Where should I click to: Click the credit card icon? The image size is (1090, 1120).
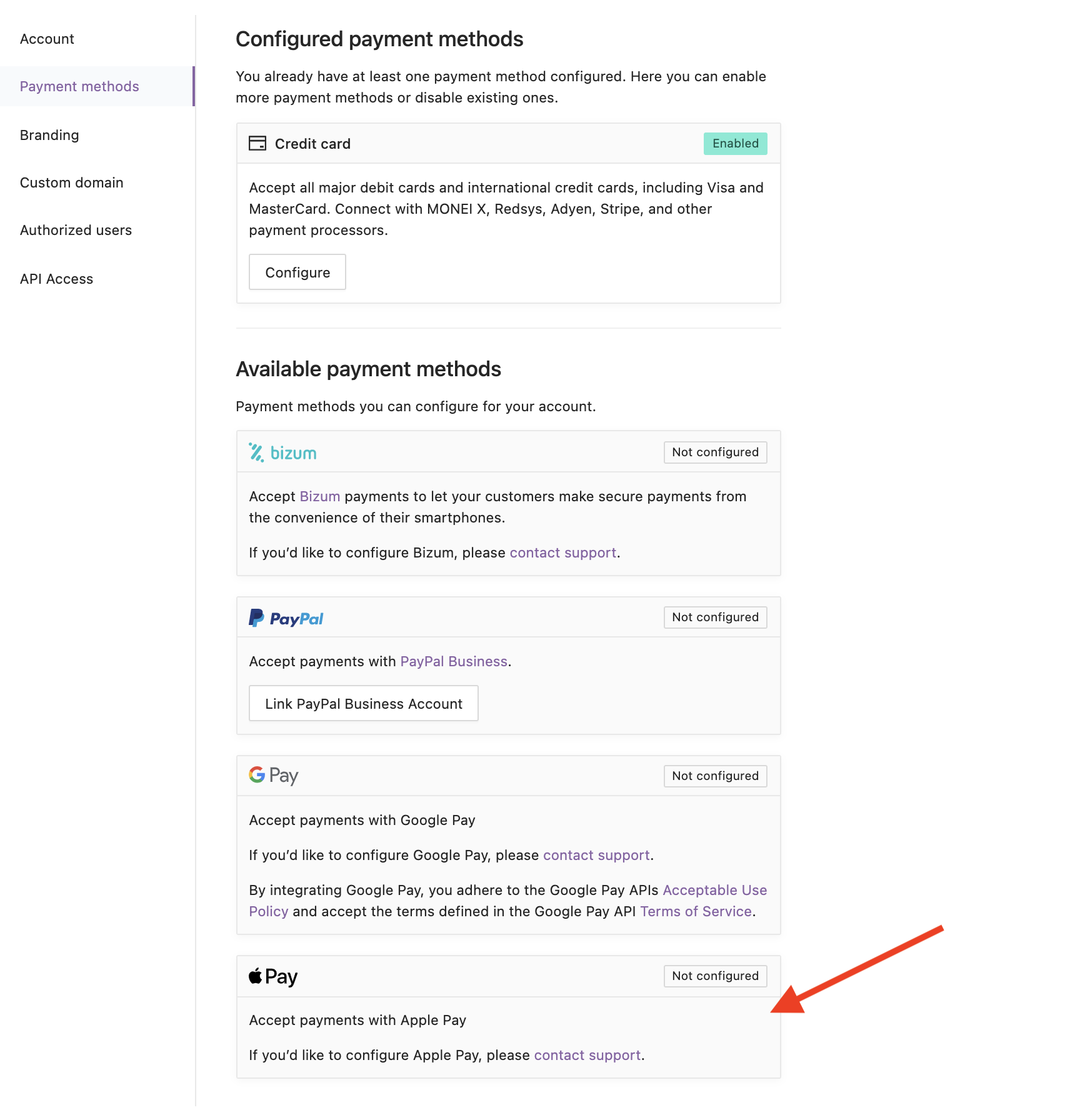click(x=257, y=143)
